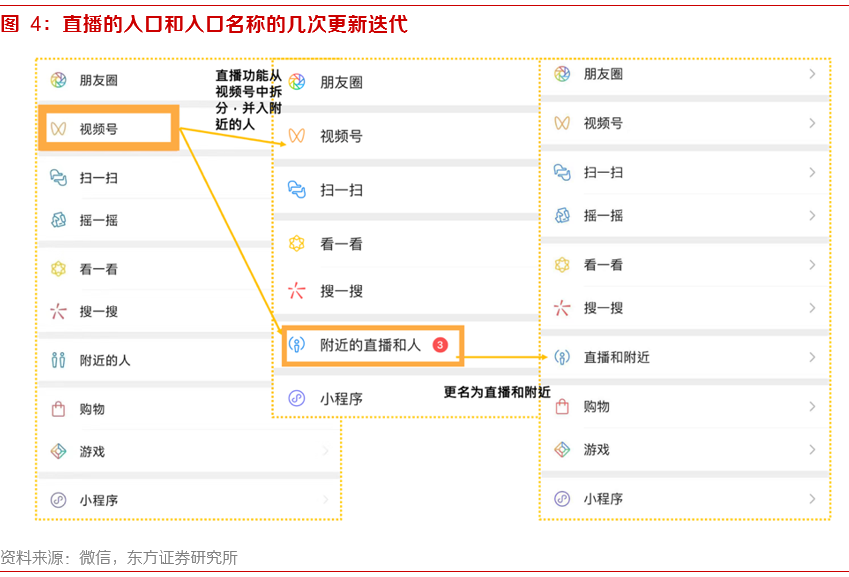Viewport: 849px width, 577px height.
Task: Open chevron on third panel 购物 row
Action: pyautogui.click(x=812, y=406)
